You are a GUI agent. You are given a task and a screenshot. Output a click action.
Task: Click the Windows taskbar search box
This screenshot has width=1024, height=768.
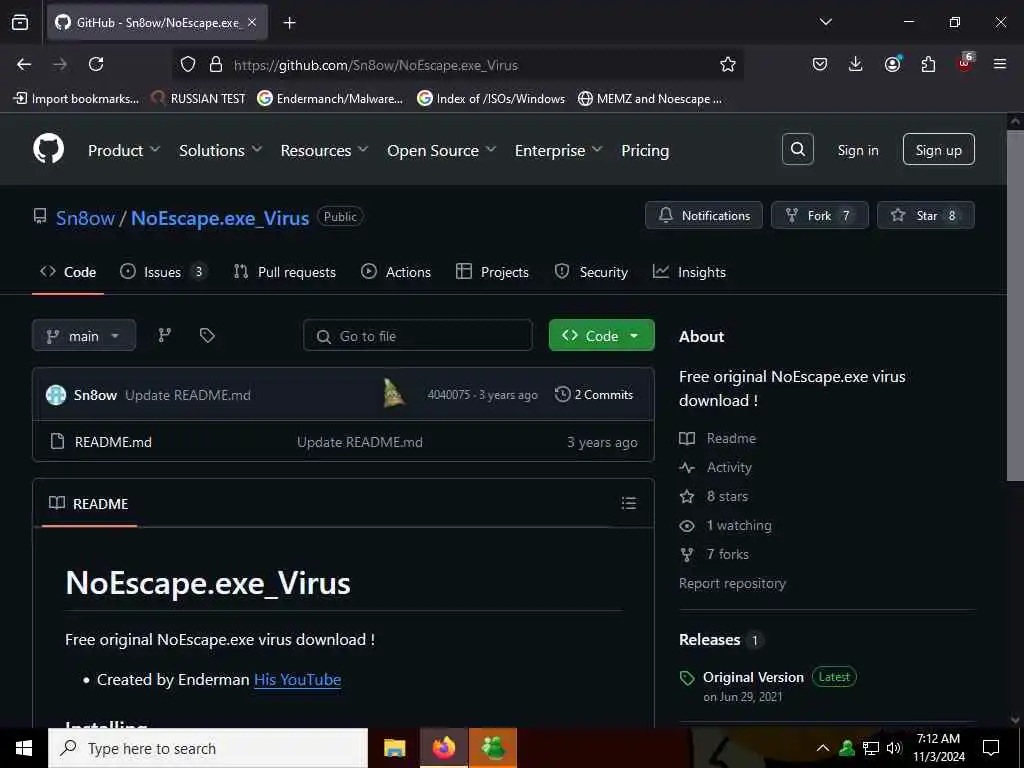pyautogui.click(x=208, y=748)
